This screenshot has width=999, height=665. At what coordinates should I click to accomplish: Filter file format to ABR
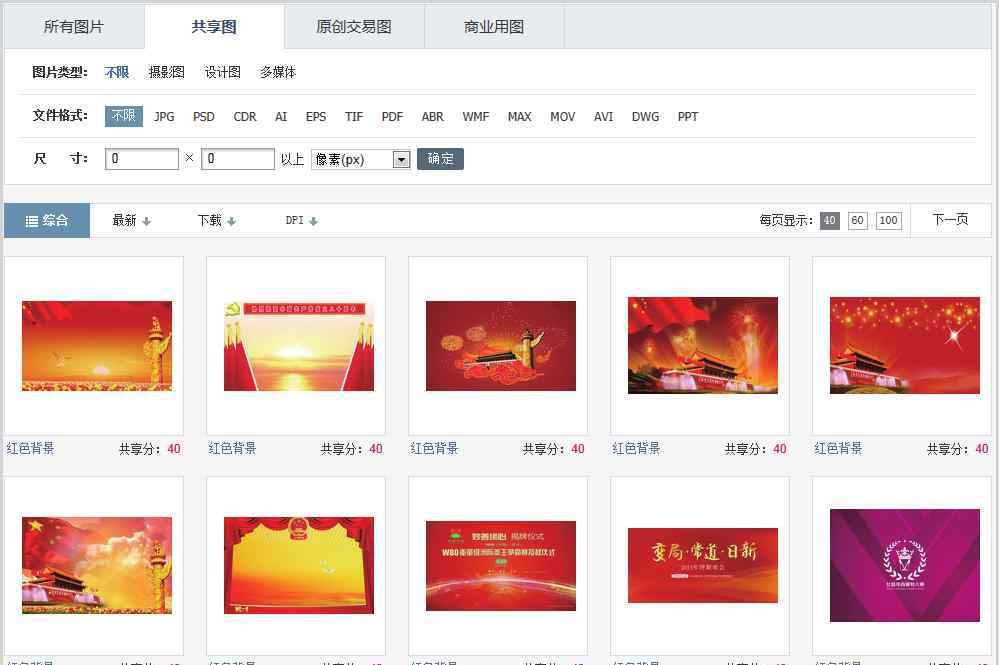click(433, 117)
